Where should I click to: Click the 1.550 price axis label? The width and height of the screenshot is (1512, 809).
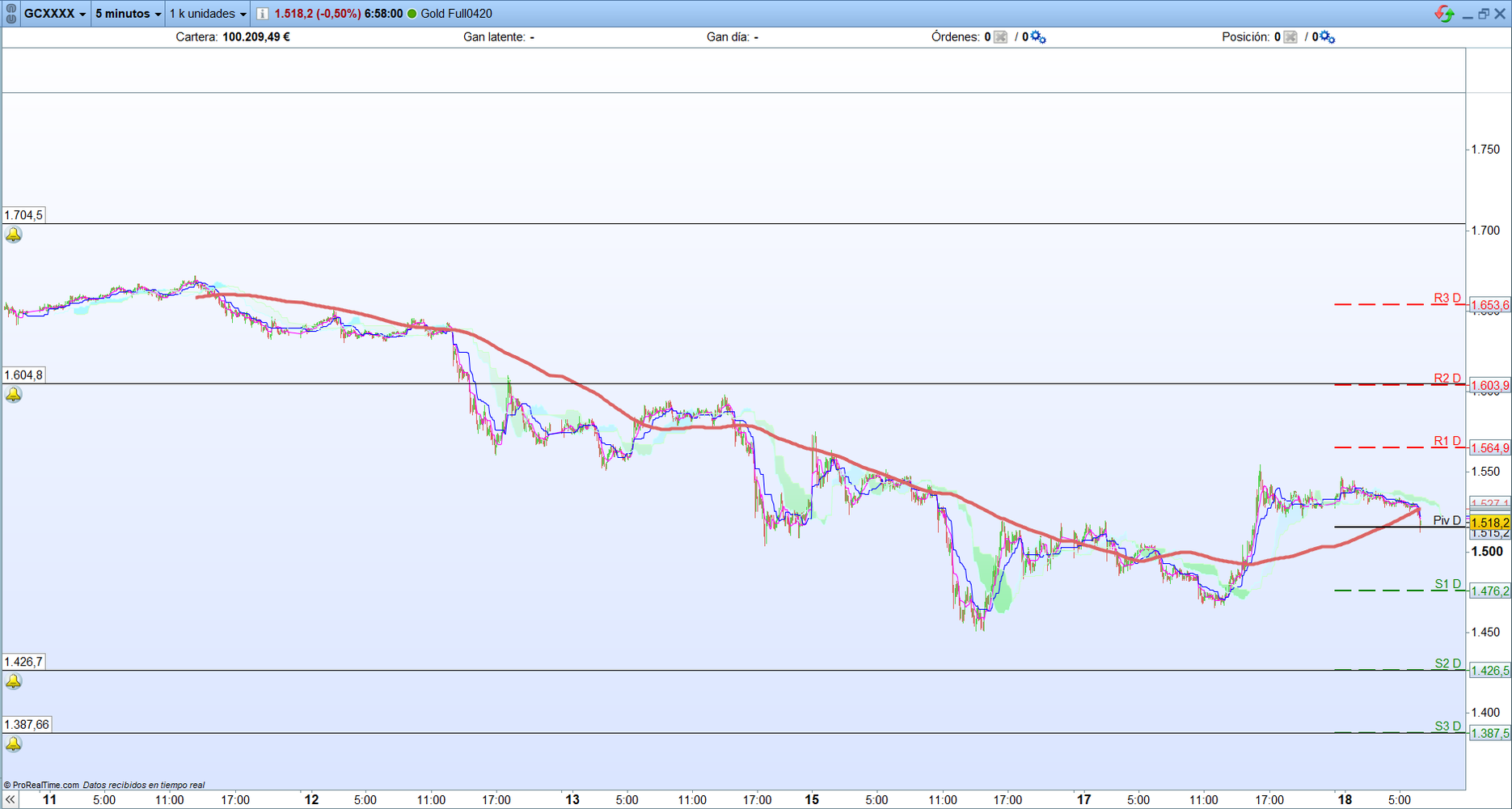pyautogui.click(x=1485, y=472)
